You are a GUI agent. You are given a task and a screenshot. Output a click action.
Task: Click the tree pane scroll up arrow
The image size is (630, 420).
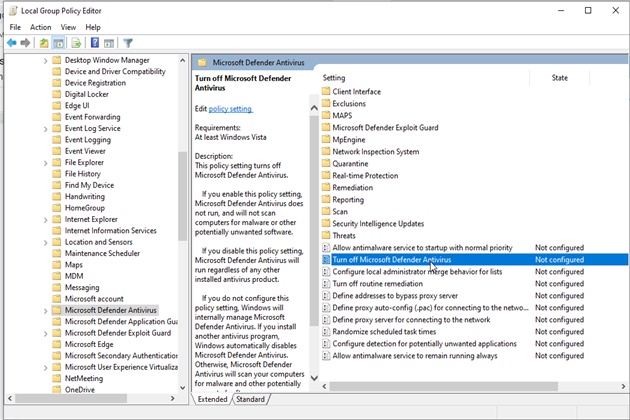click(182, 60)
